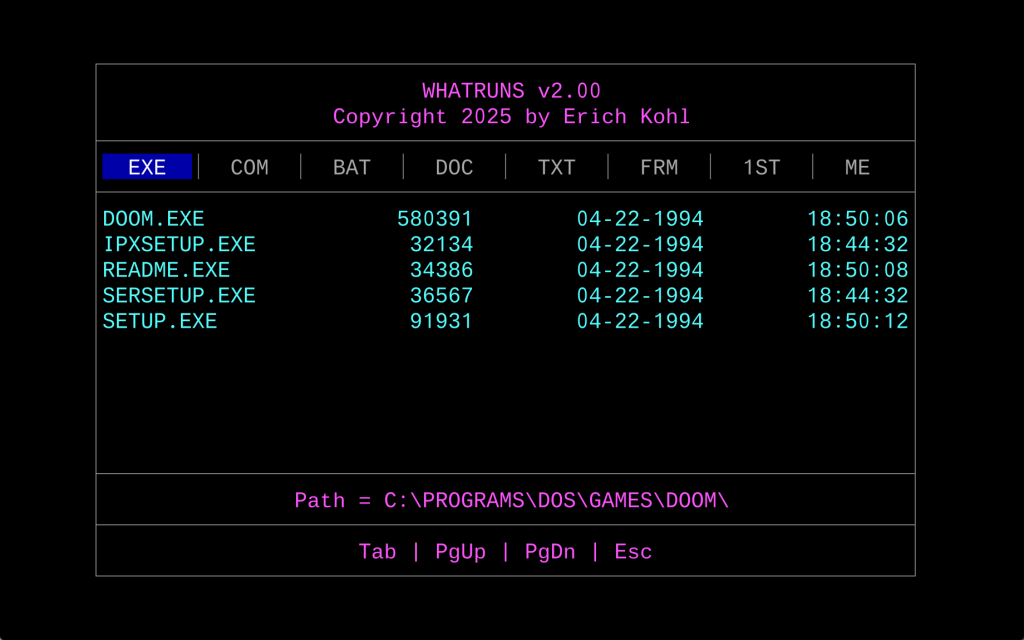The image size is (1024, 640).
Task: Switch to the ME tab
Action: [857, 167]
